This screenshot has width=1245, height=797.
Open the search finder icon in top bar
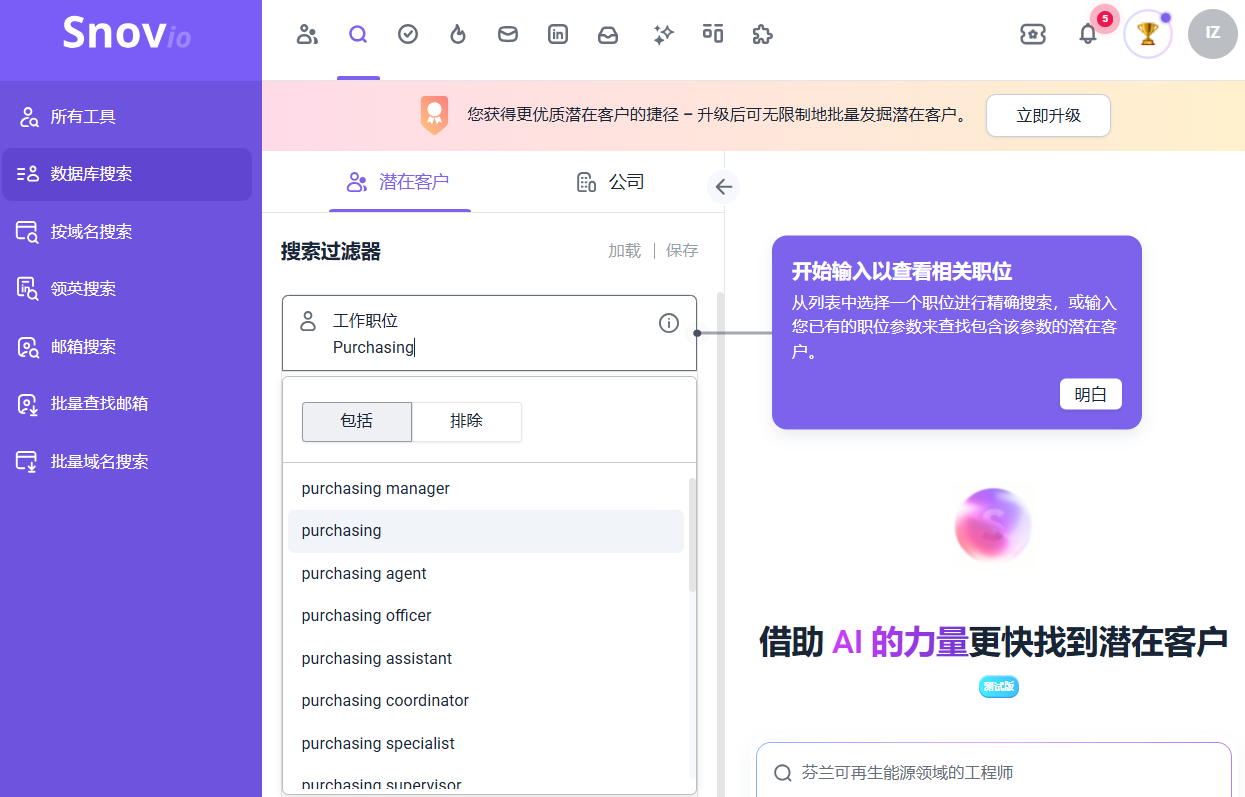(x=358, y=35)
